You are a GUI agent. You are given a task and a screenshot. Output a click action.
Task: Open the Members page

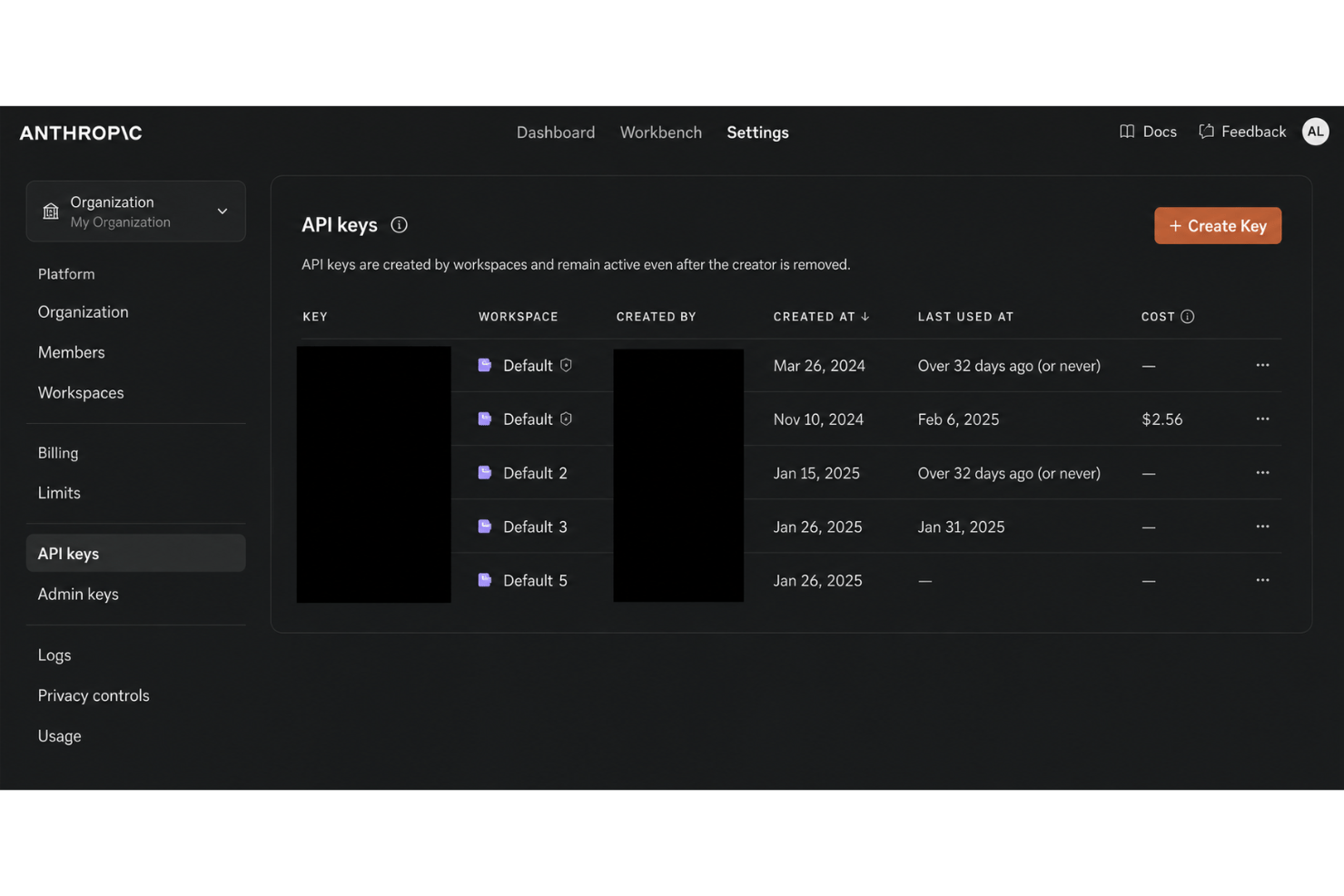coord(71,352)
